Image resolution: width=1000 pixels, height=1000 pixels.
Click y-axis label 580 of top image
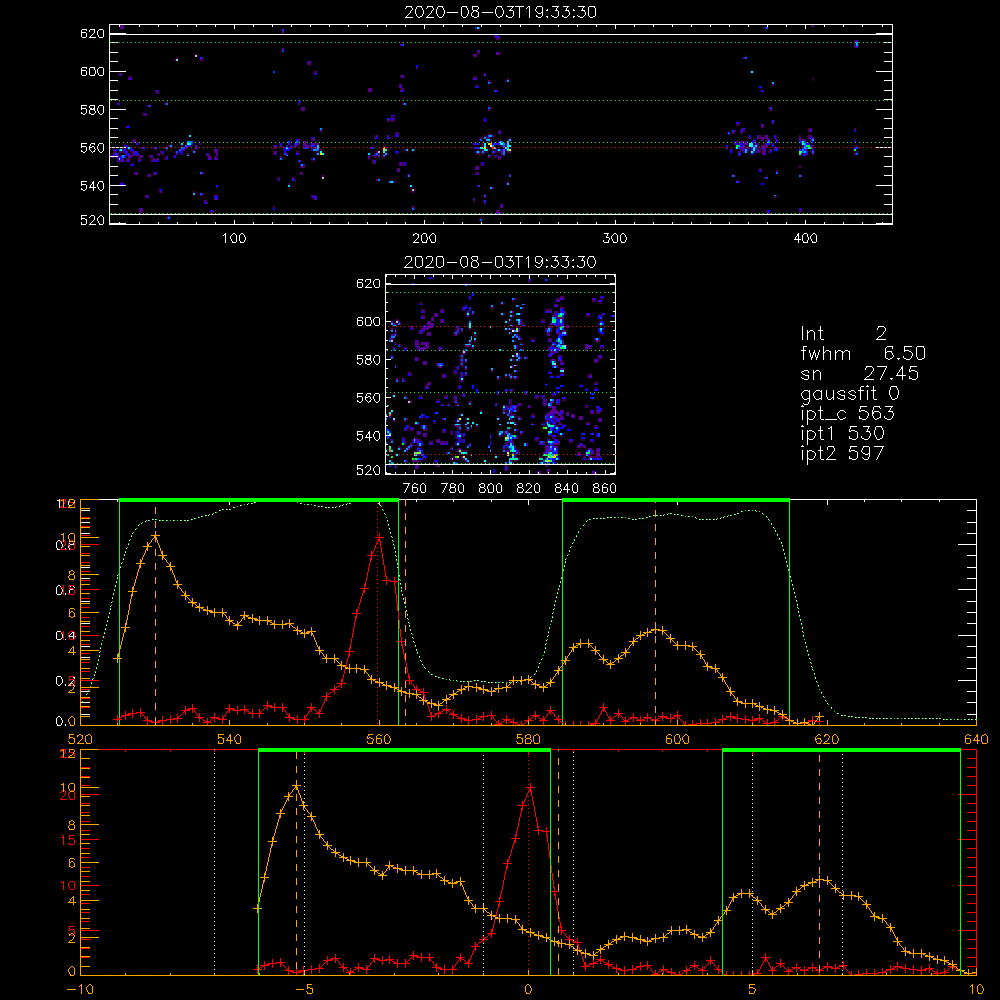(92, 110)
